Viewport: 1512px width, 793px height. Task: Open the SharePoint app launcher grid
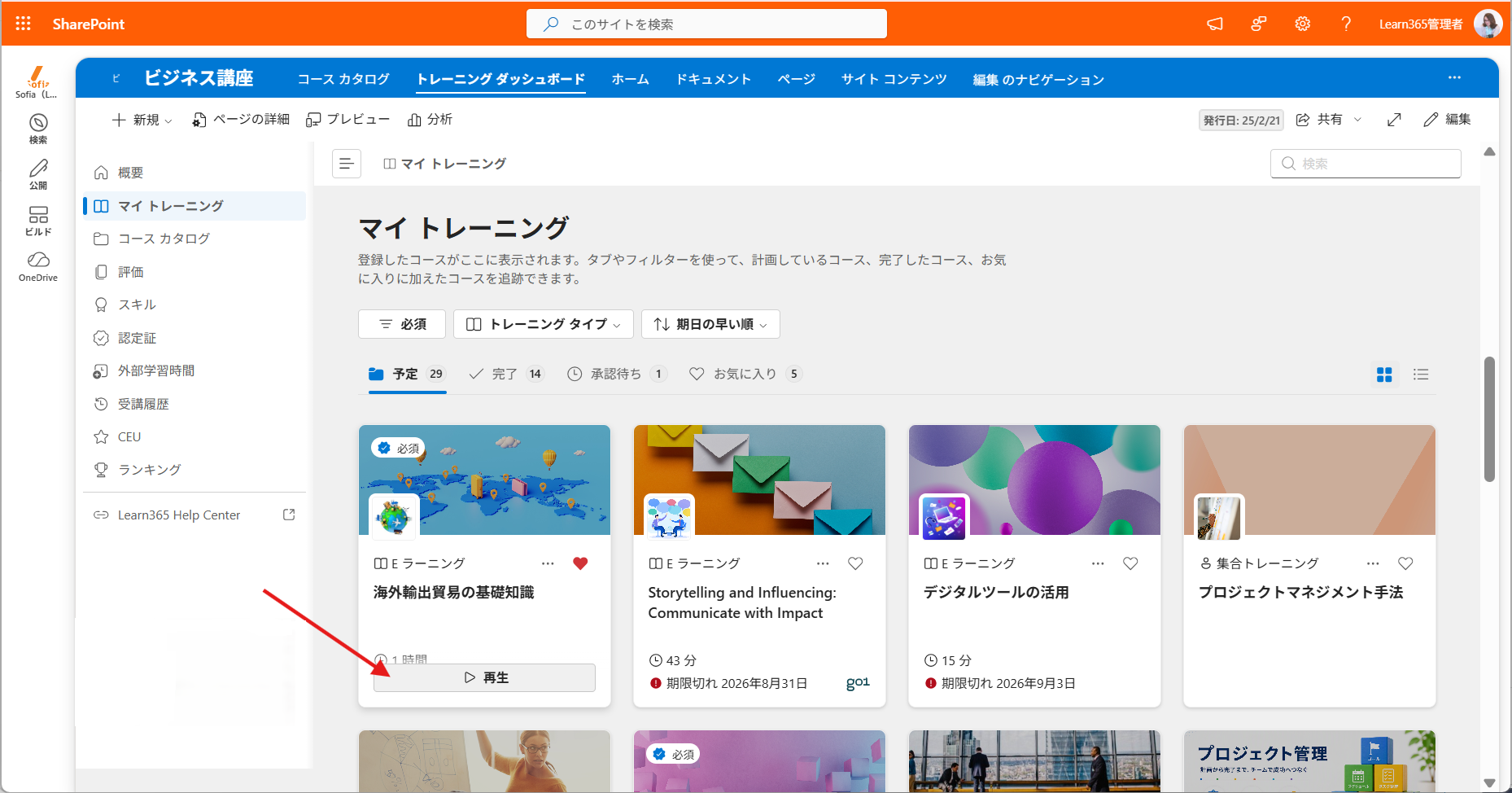[x=24, y=24]
